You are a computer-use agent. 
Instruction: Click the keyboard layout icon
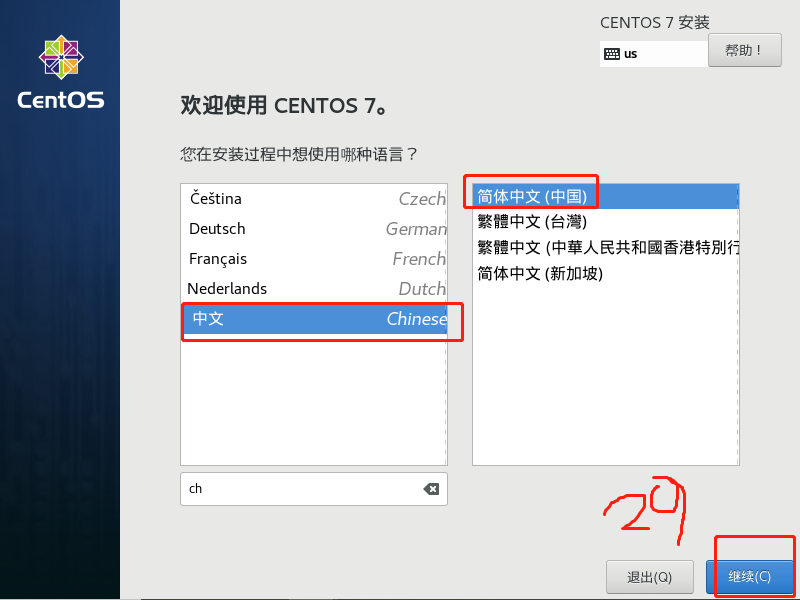[x=612, y=54]
